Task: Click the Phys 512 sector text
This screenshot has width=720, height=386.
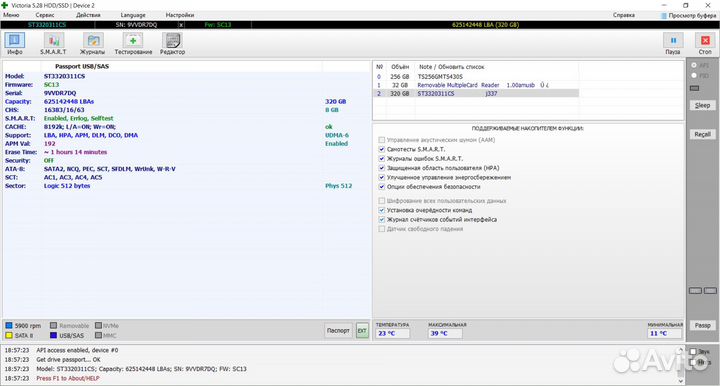Action: [338, 186]
